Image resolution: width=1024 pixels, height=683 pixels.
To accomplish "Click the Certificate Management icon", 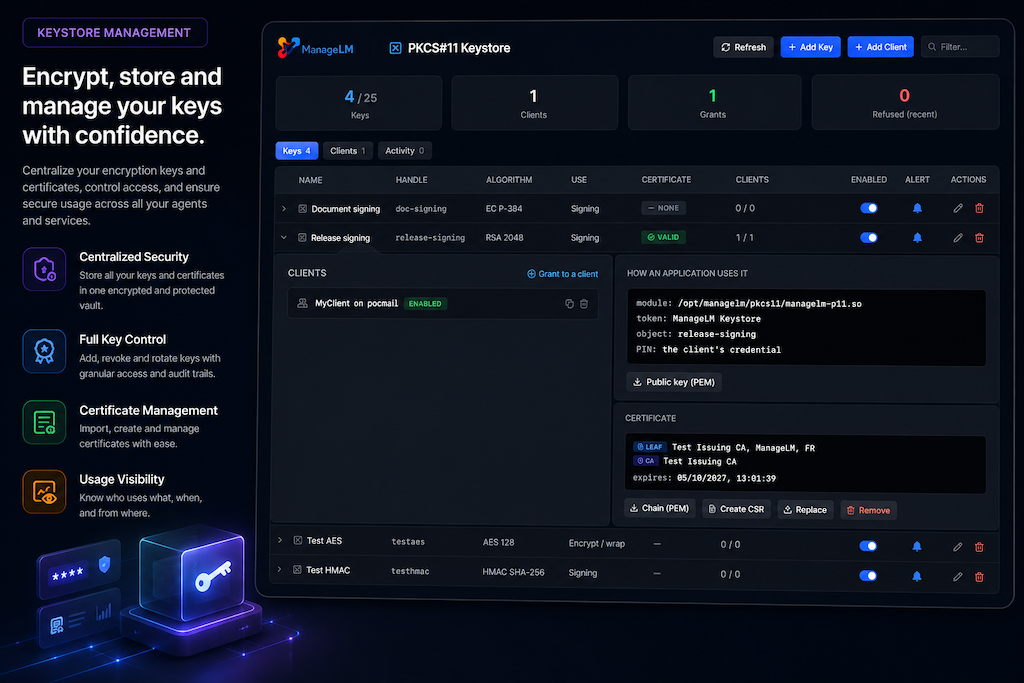I will coord(44,422).
